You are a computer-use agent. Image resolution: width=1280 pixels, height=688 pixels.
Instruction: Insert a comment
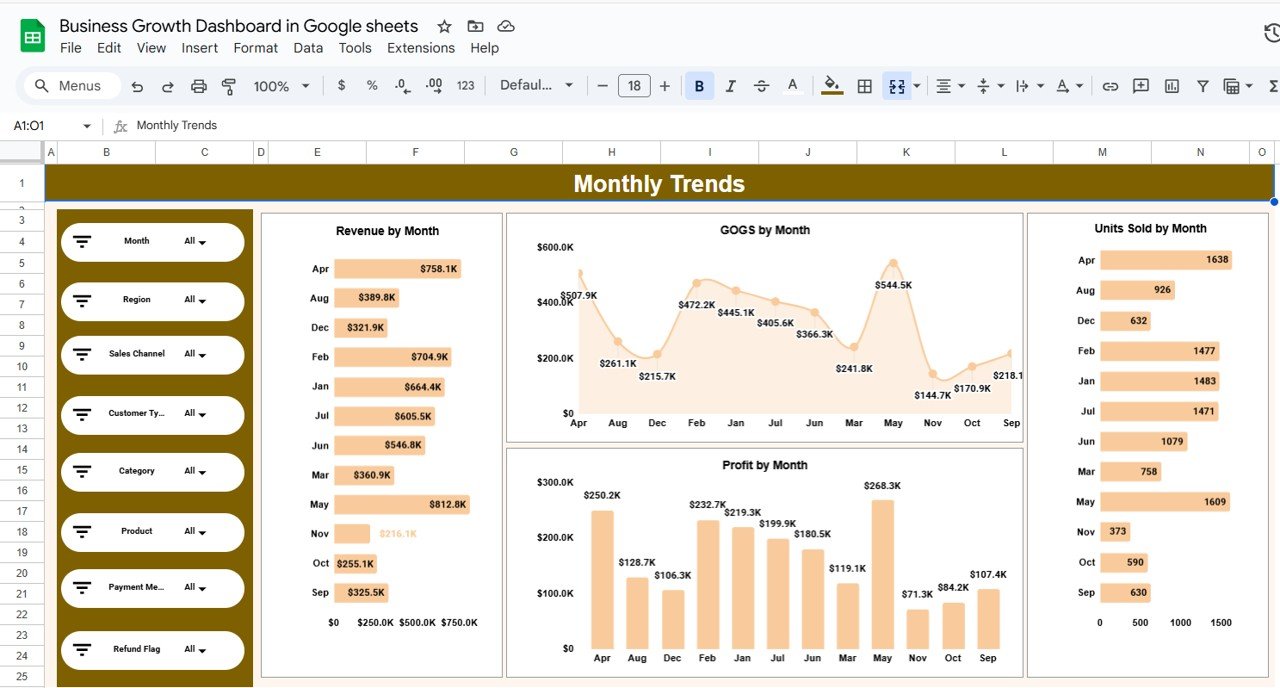coord(1141,86)
